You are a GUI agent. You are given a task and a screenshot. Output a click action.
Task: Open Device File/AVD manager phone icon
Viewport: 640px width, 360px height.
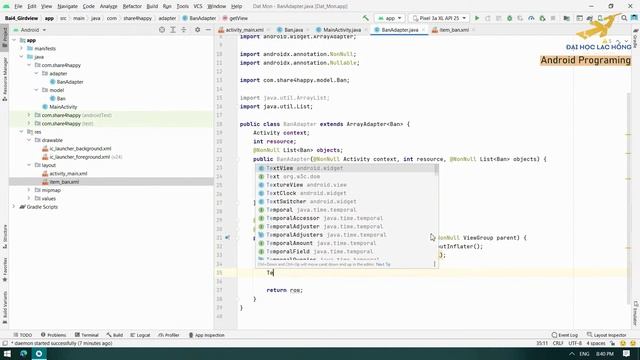(x=600, y=18)
